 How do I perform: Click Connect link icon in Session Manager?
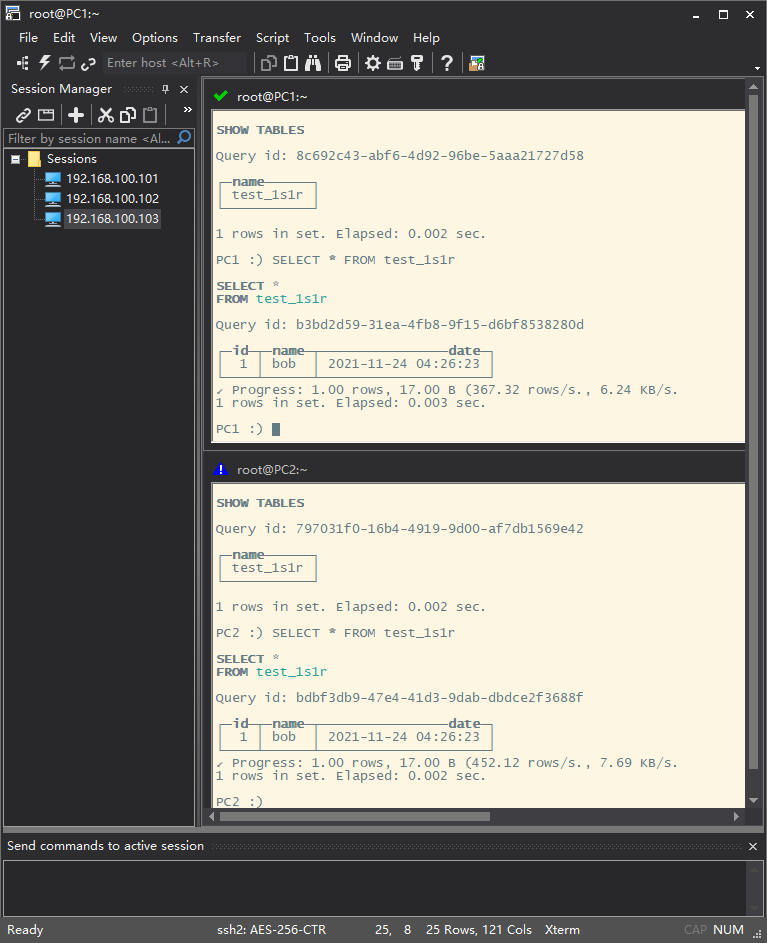click(x=23, y=114)
